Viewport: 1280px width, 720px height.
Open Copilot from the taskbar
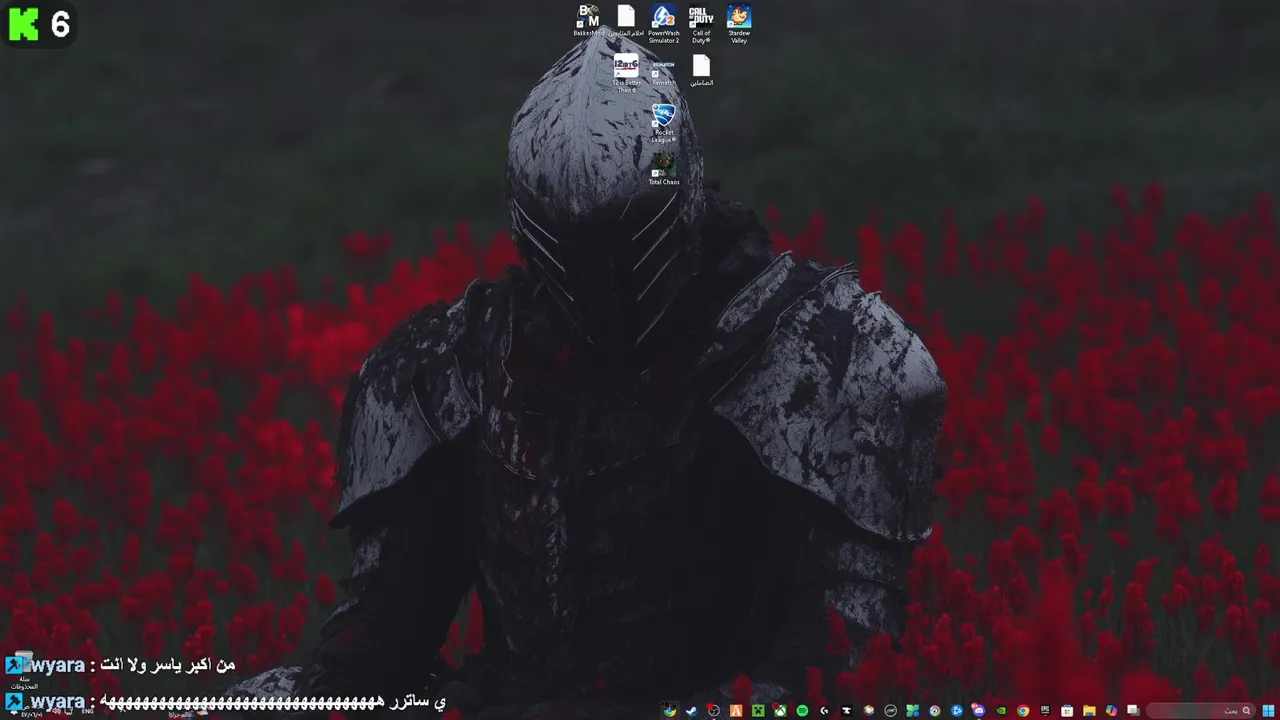click(1111, 711)
